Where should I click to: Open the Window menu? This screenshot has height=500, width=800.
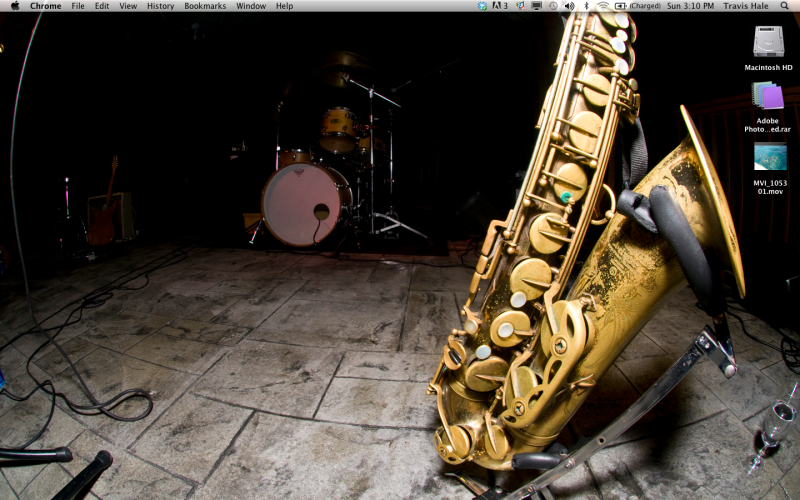point(251,6)
